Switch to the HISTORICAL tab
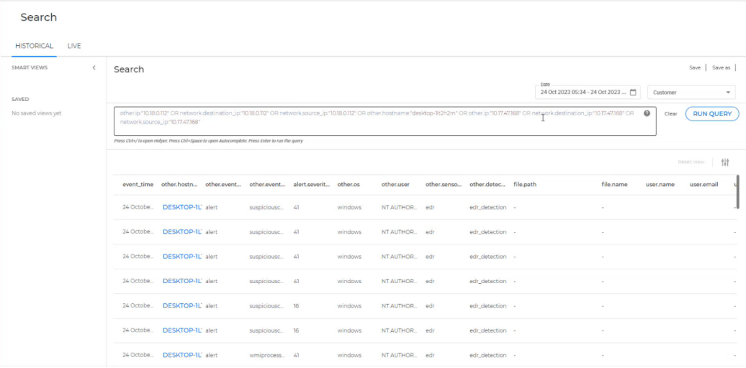Viewport: 746px width, 368px height. [34, 46]
